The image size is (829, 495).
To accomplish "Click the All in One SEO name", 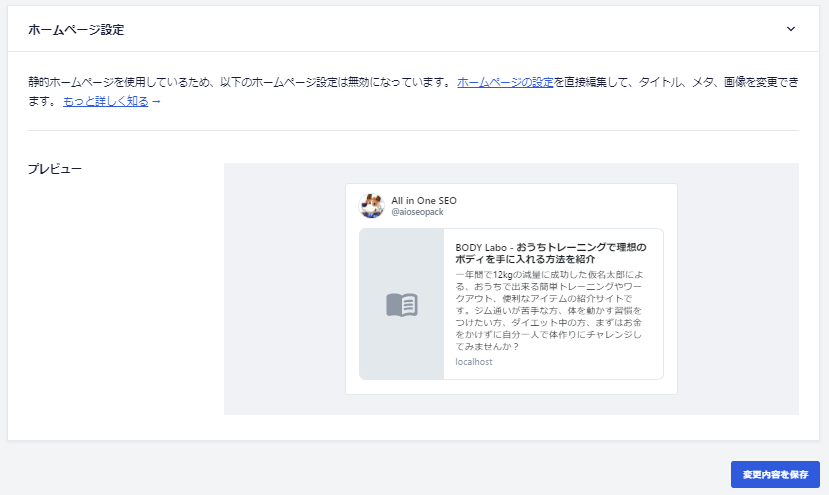I will click(x=424, y=200).
